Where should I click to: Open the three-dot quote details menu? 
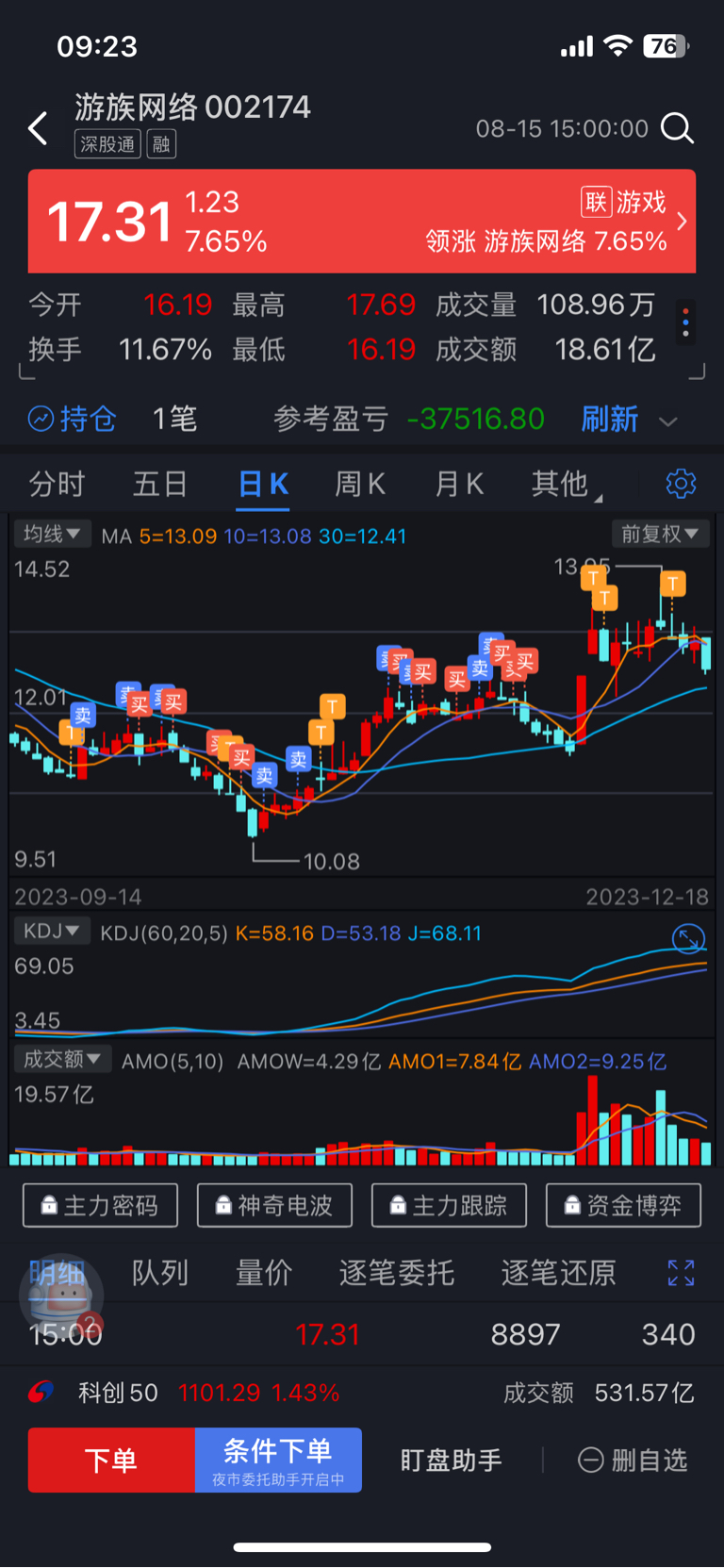(685, 322)
